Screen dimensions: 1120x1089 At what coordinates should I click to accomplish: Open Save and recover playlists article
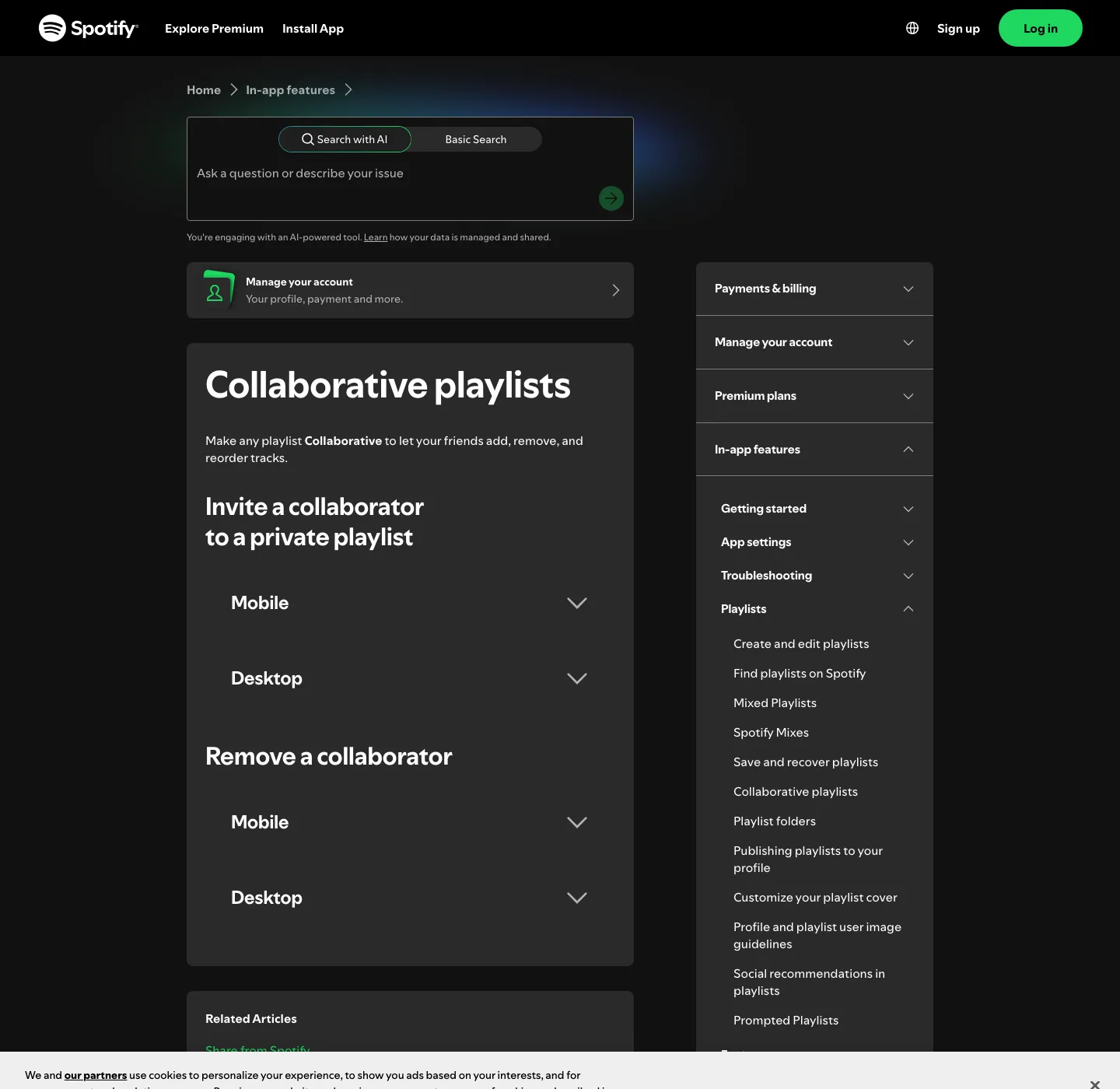806,762
